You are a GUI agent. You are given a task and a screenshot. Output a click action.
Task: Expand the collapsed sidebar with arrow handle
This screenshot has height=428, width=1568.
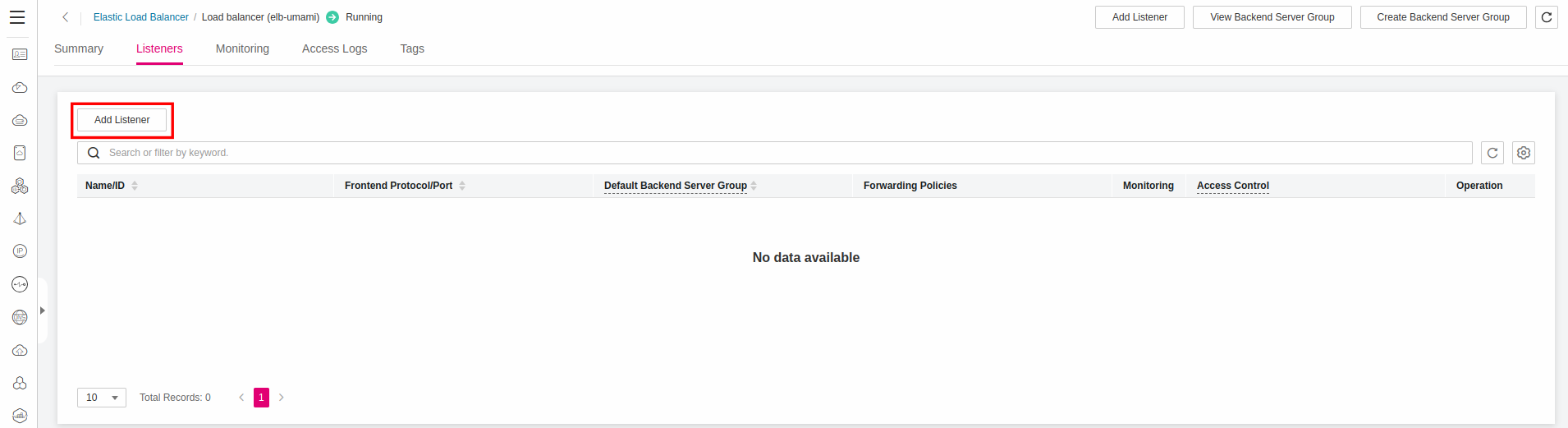click(x=42, y=311)
